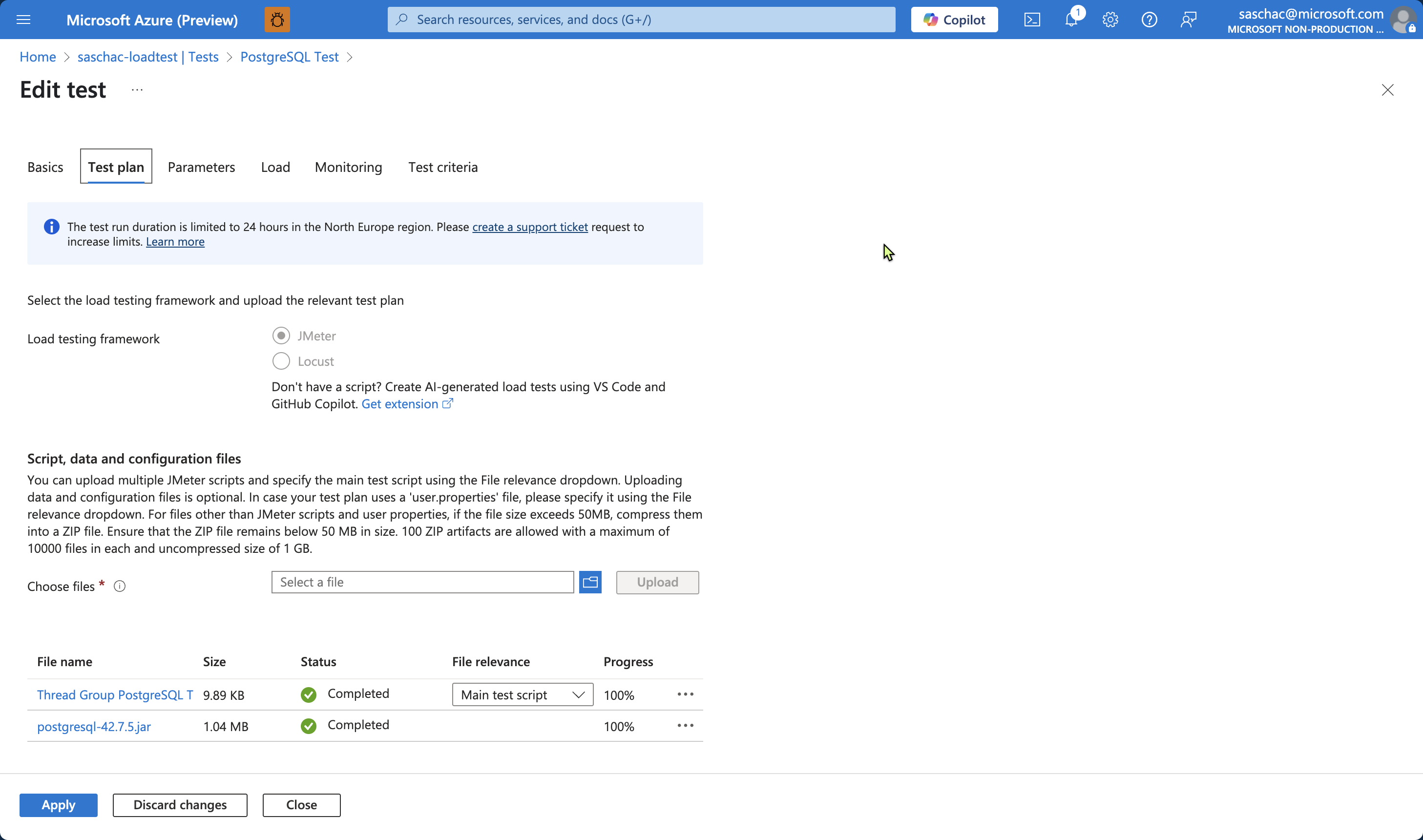
Task: Follow the create a support ticket link
Action: pyautogui.click(x=530, y=227)
